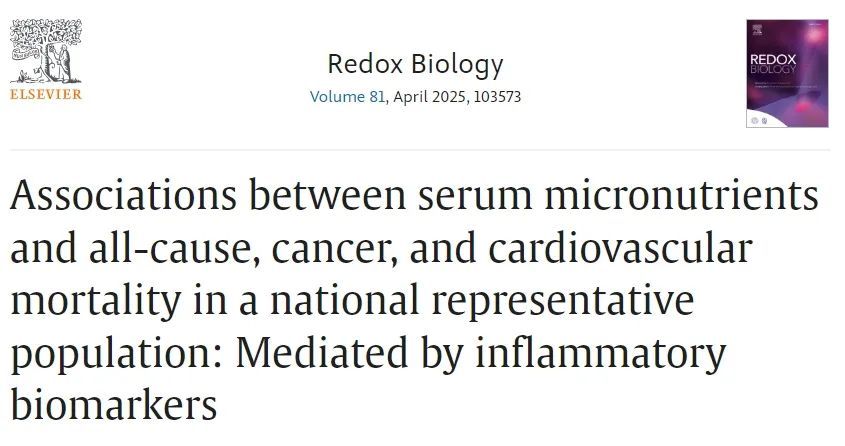Click the small Elsevier emblem on journal cover

pos(757,29)
